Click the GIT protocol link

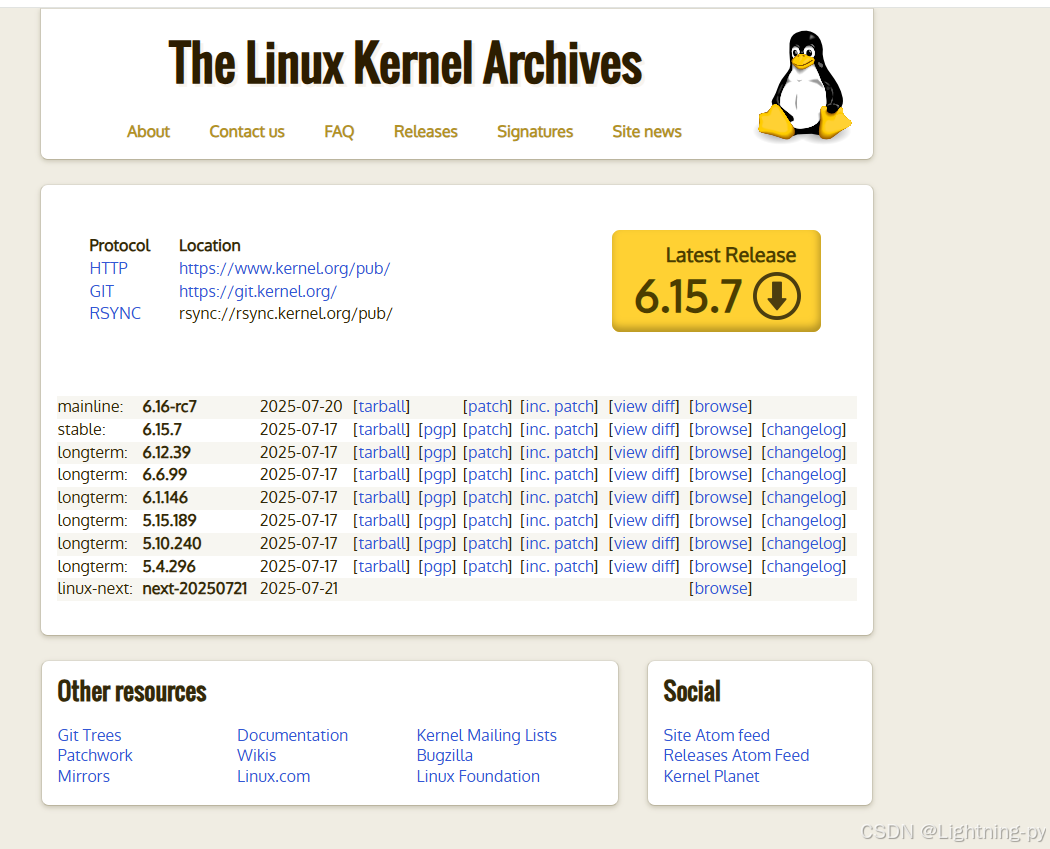[102, 291]
